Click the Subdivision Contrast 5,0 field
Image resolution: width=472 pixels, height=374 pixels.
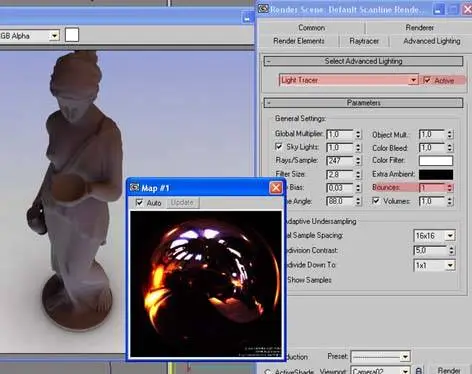coord(430,250)
